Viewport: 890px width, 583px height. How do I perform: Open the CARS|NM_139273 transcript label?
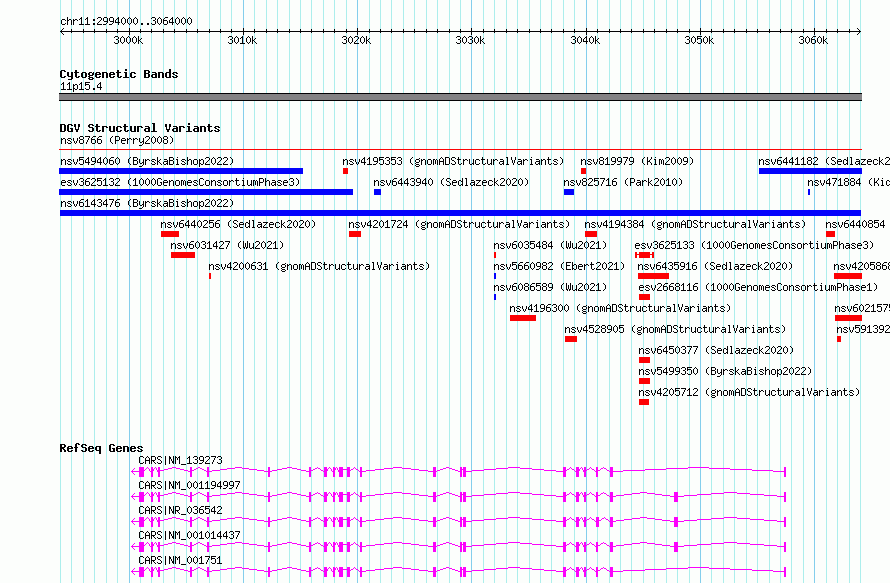tap(180, 460)
